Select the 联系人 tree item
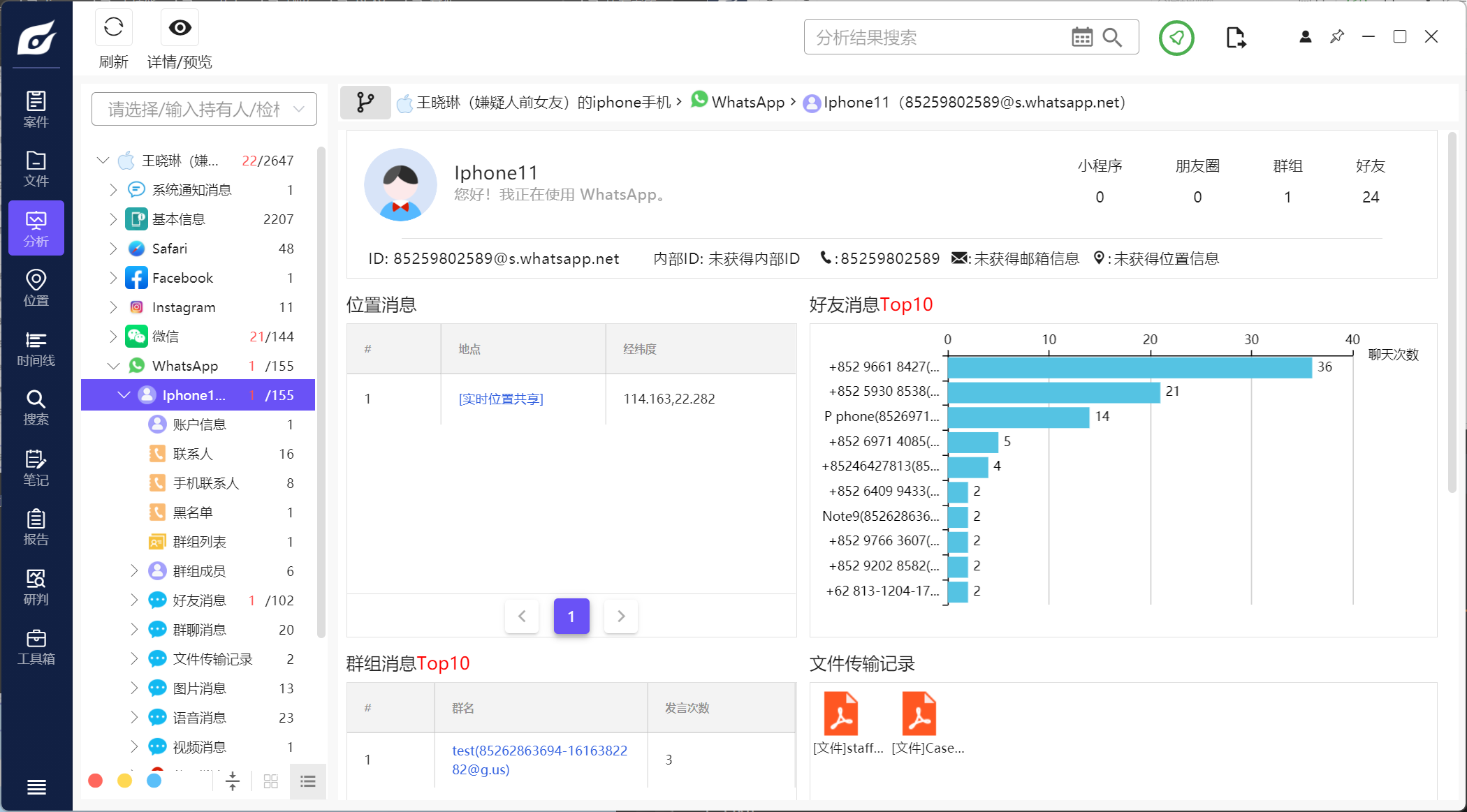Image resolution: width=1467 pixels, height=812 pixels. coord(193,454)
